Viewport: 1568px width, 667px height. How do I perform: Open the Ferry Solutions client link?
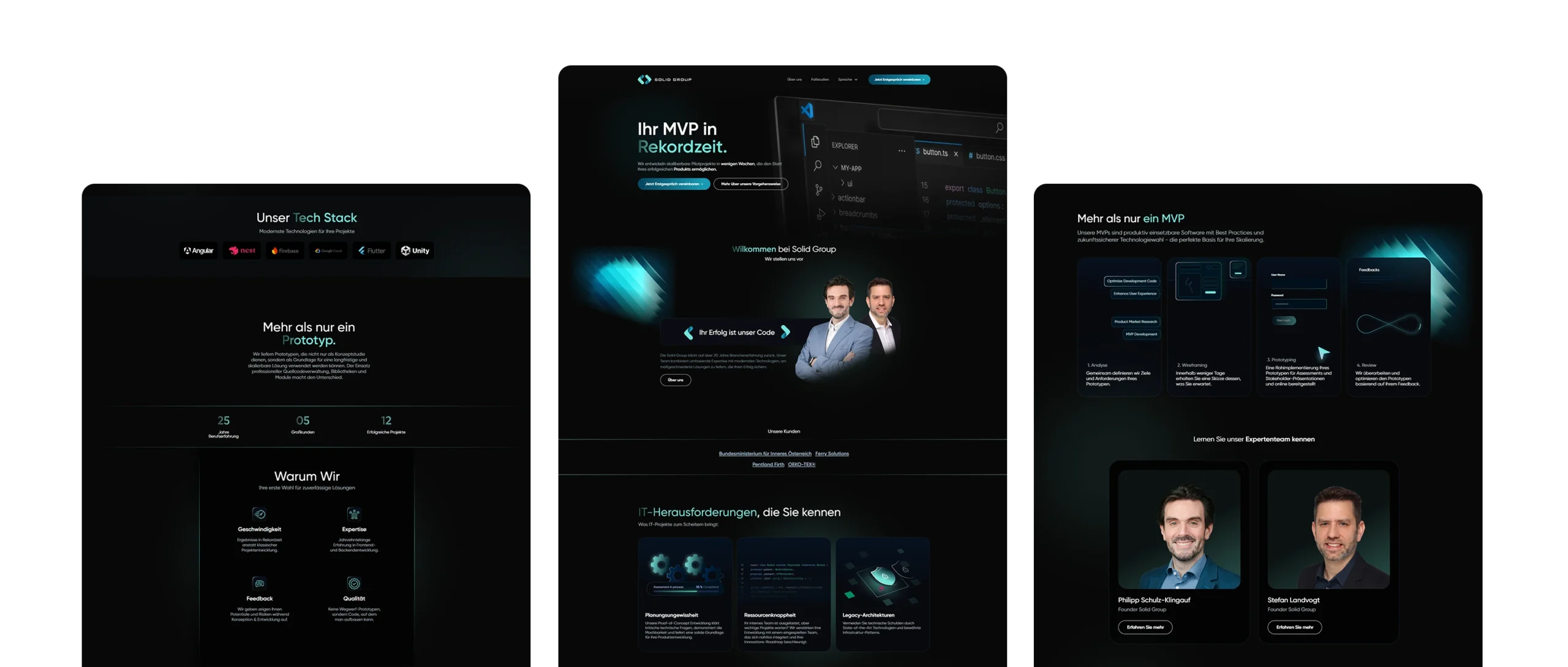click(832, 454)
